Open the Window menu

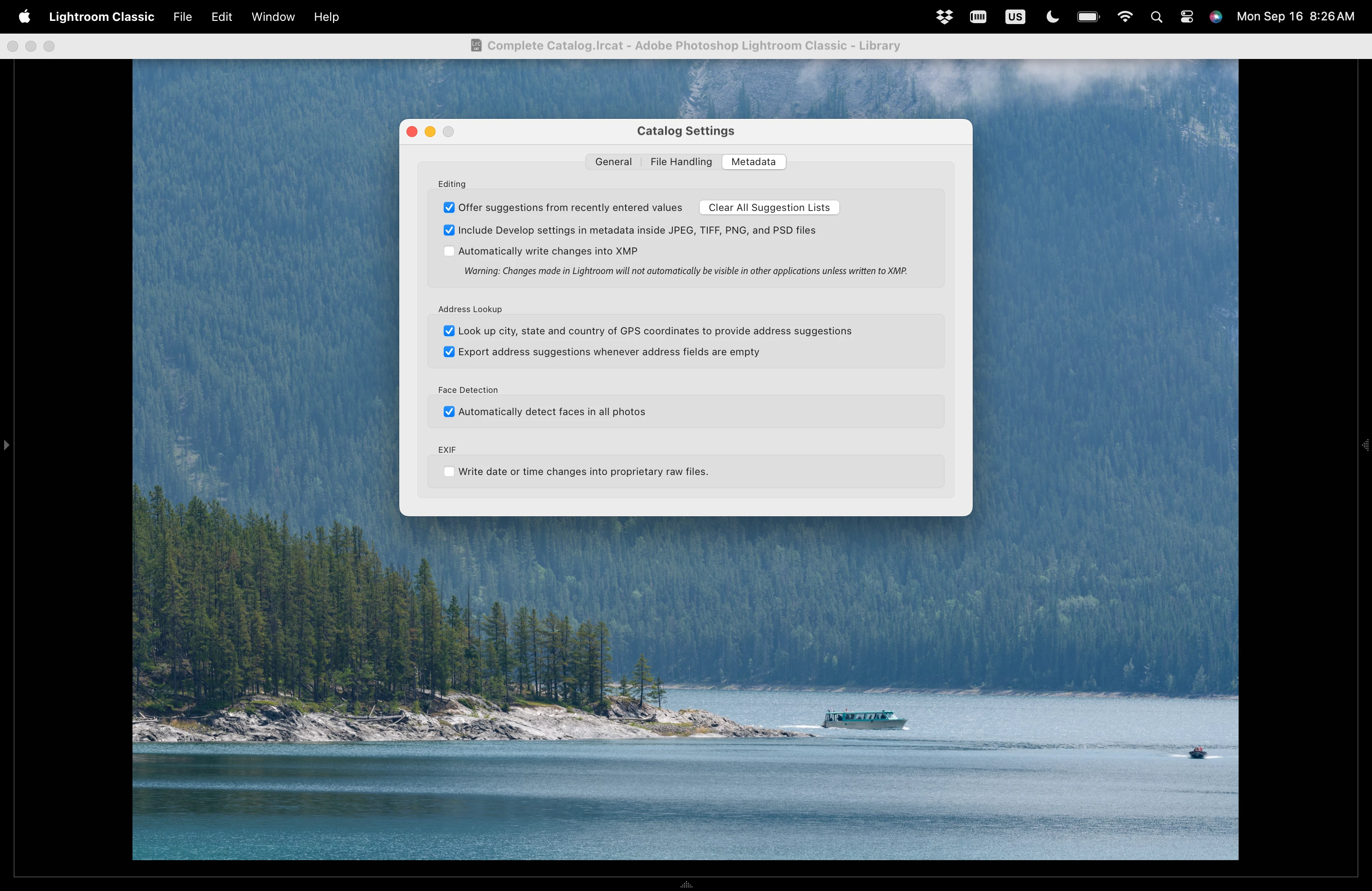tap(273, 17)
